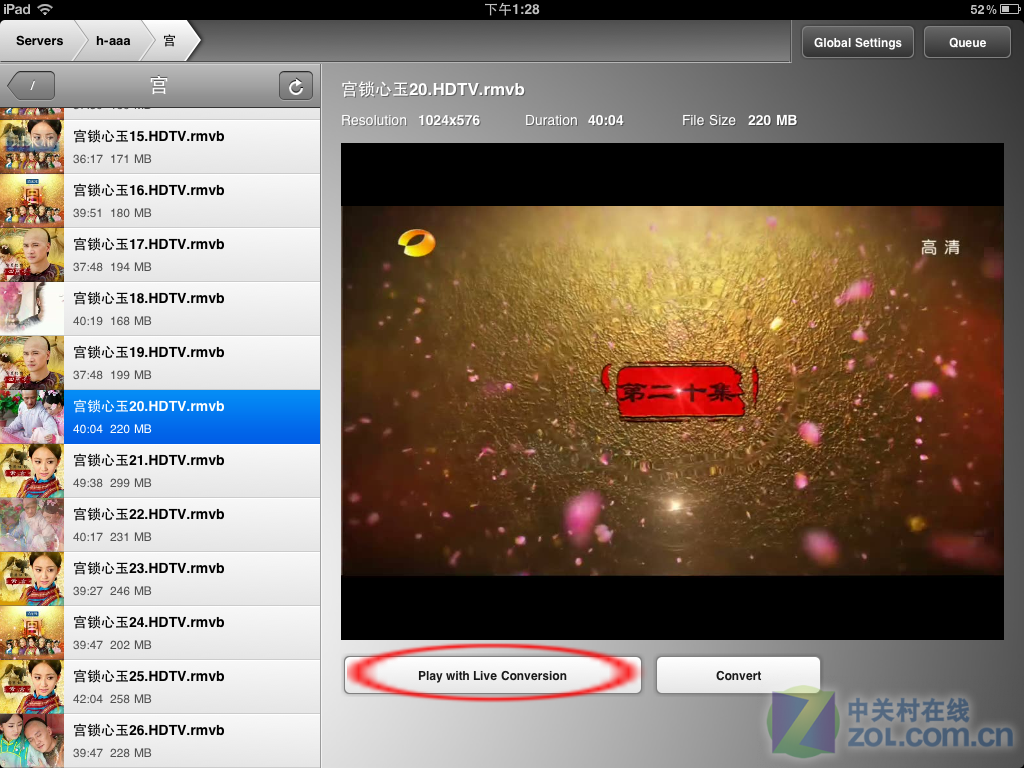Select the 宫 folder breadcrumb

pos(169,40)
